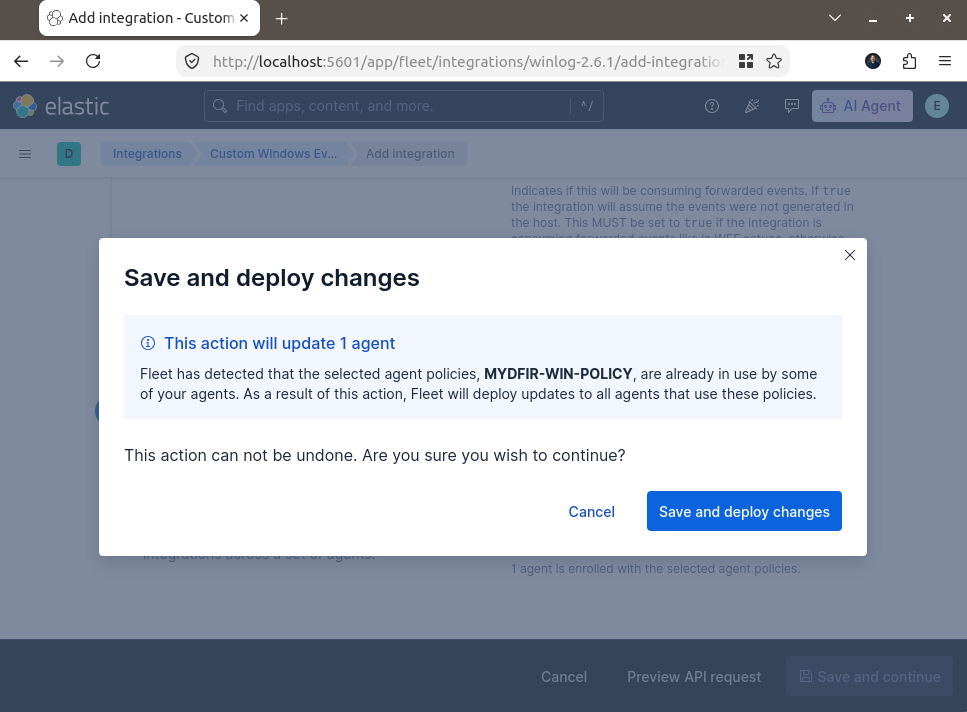967x712 pixels.
Task: Bookmark this page with the star
Action: tap(774, 61)
